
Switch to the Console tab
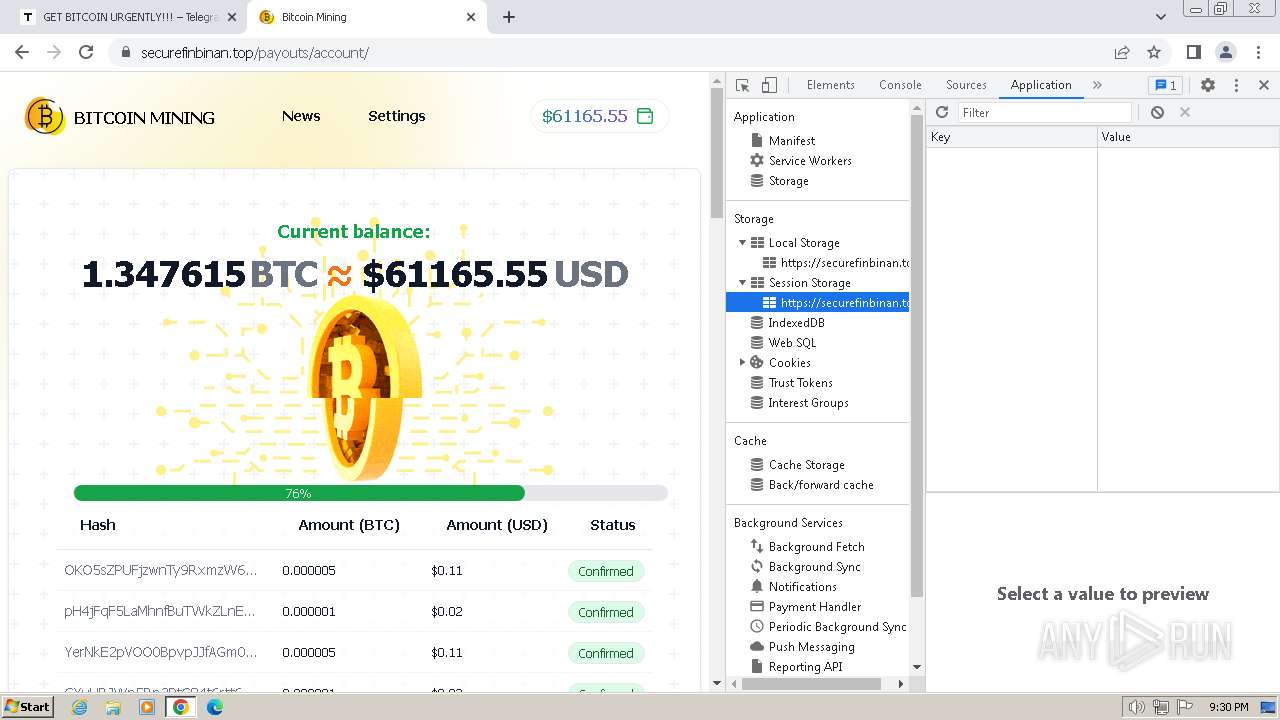900,85
